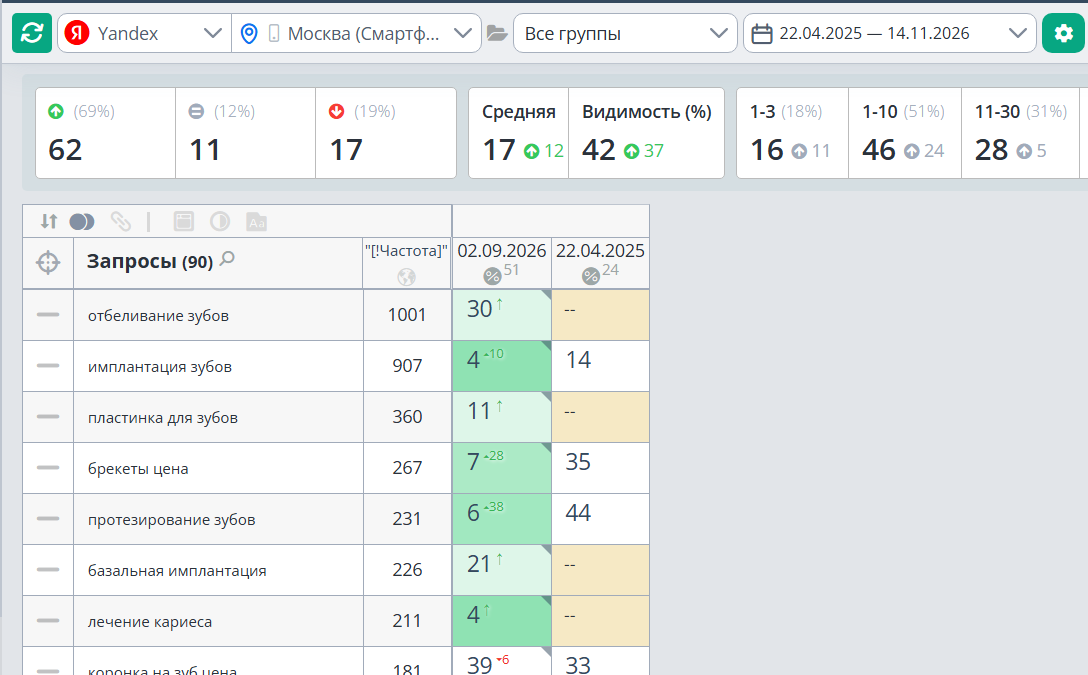This screenshot has height=675, width=1088.
Task: Select the 1-10 positions summary card
Action: tap(905, 133)
